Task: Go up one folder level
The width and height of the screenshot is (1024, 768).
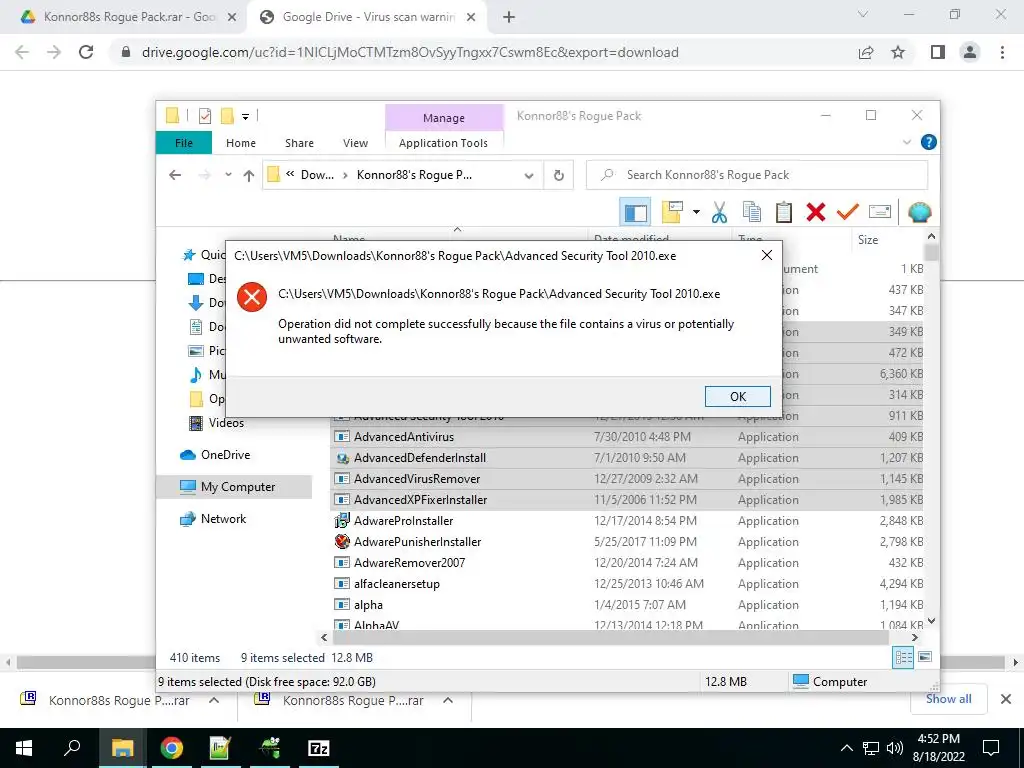Action: tap(249, 175)
